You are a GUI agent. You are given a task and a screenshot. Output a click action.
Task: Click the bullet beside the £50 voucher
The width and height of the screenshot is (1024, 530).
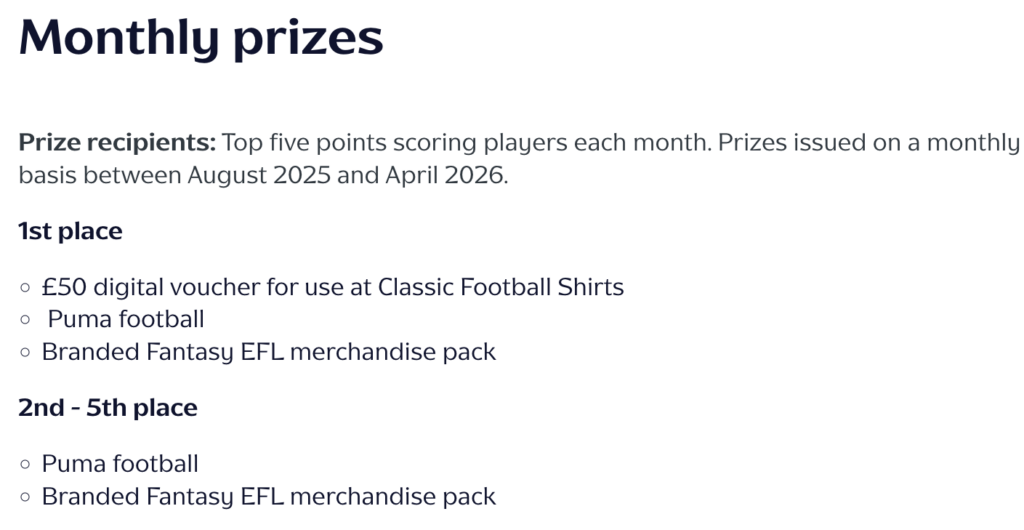[x=25, y=289]
